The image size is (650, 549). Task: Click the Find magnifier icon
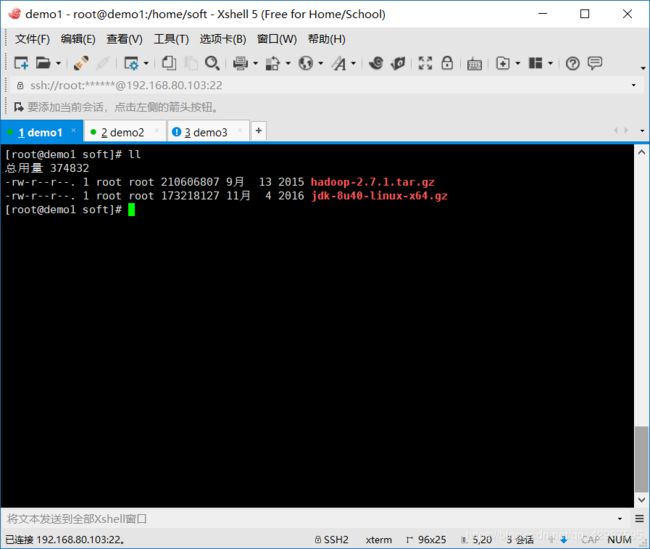(212, 63)
